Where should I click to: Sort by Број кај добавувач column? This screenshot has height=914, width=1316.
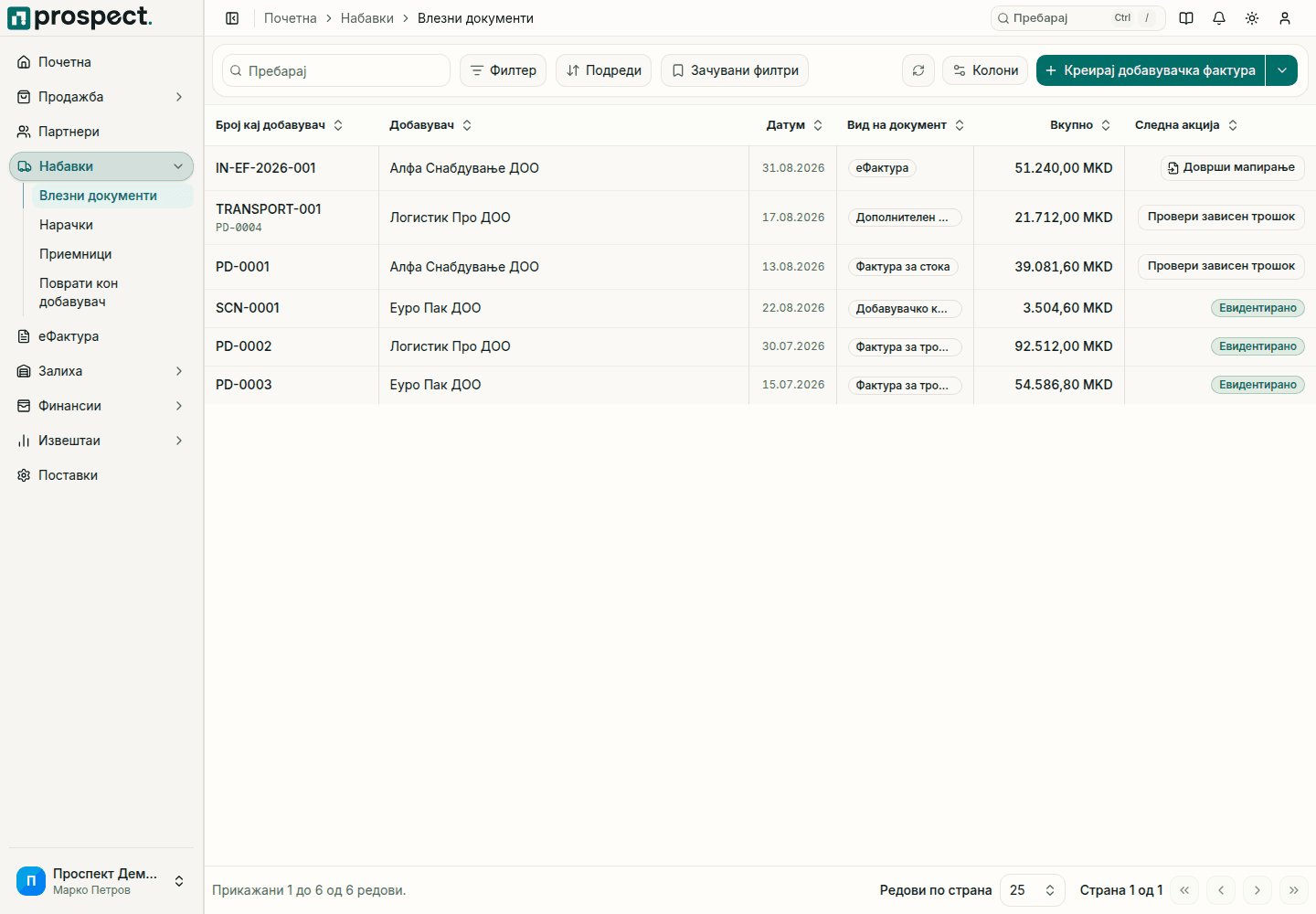click(280, 125)
